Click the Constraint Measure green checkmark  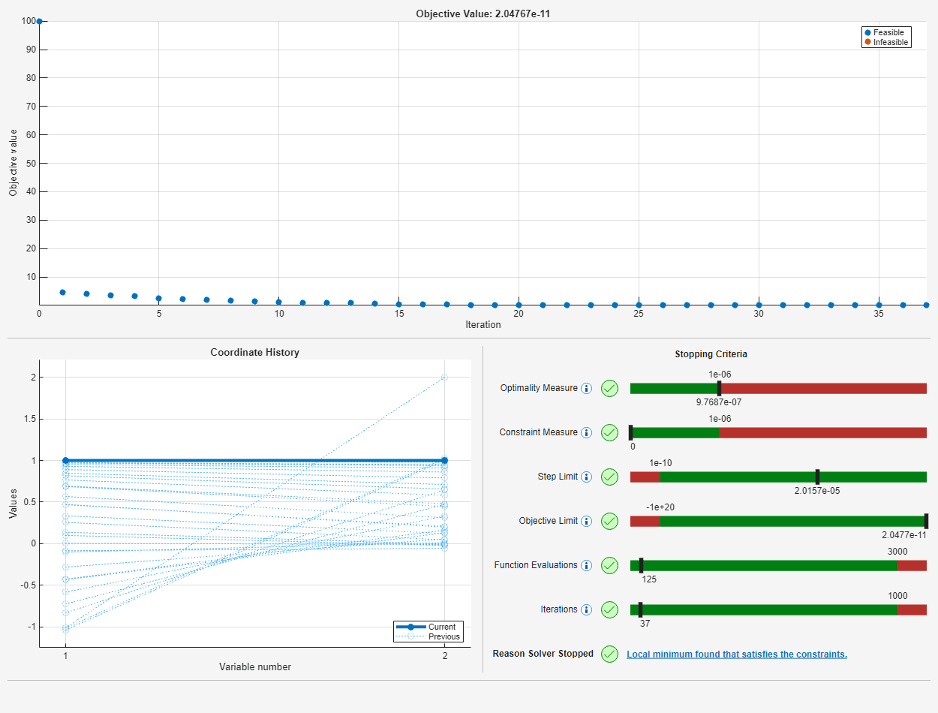(610, 432)
